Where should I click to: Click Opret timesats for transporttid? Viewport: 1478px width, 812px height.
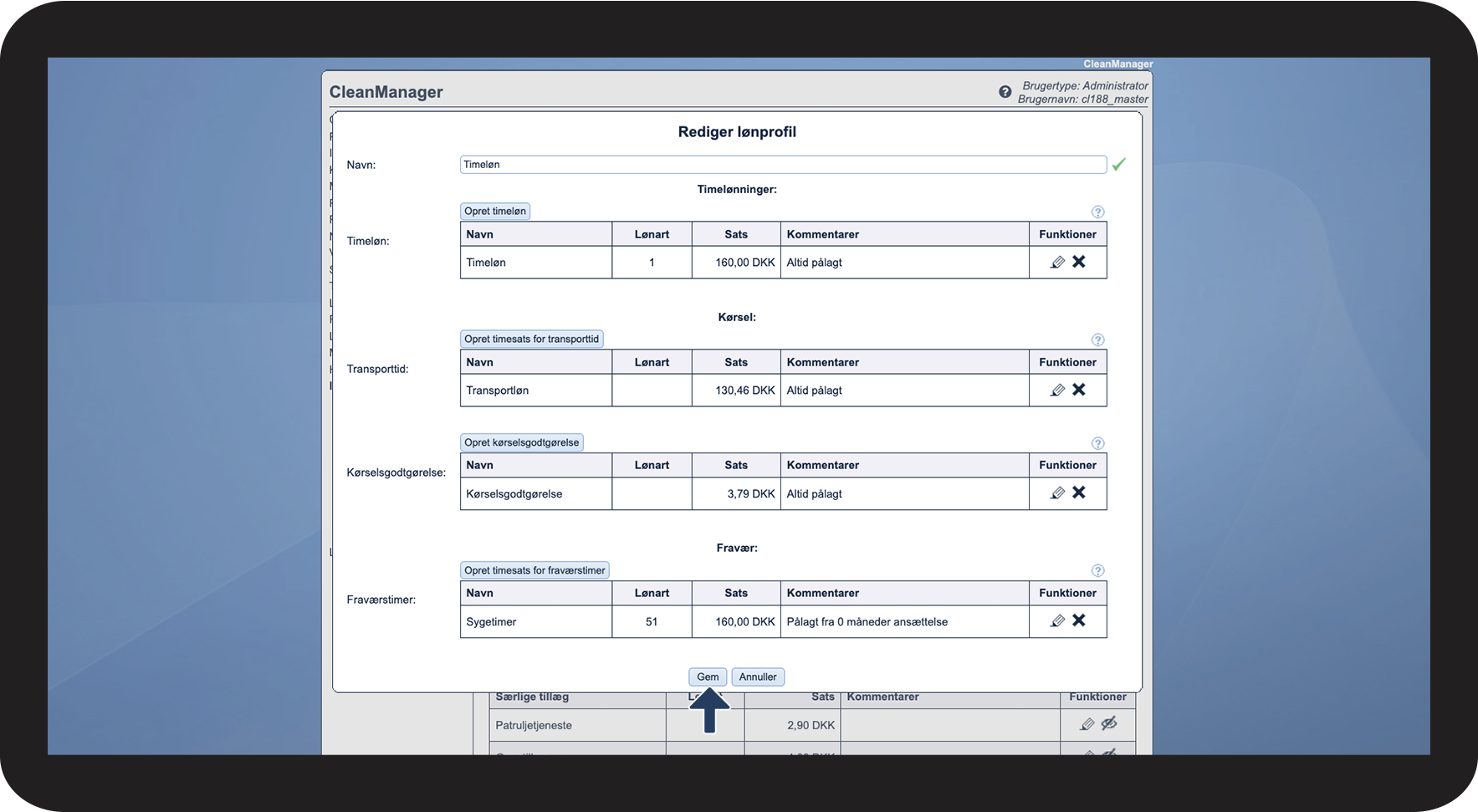click(531, 340)
